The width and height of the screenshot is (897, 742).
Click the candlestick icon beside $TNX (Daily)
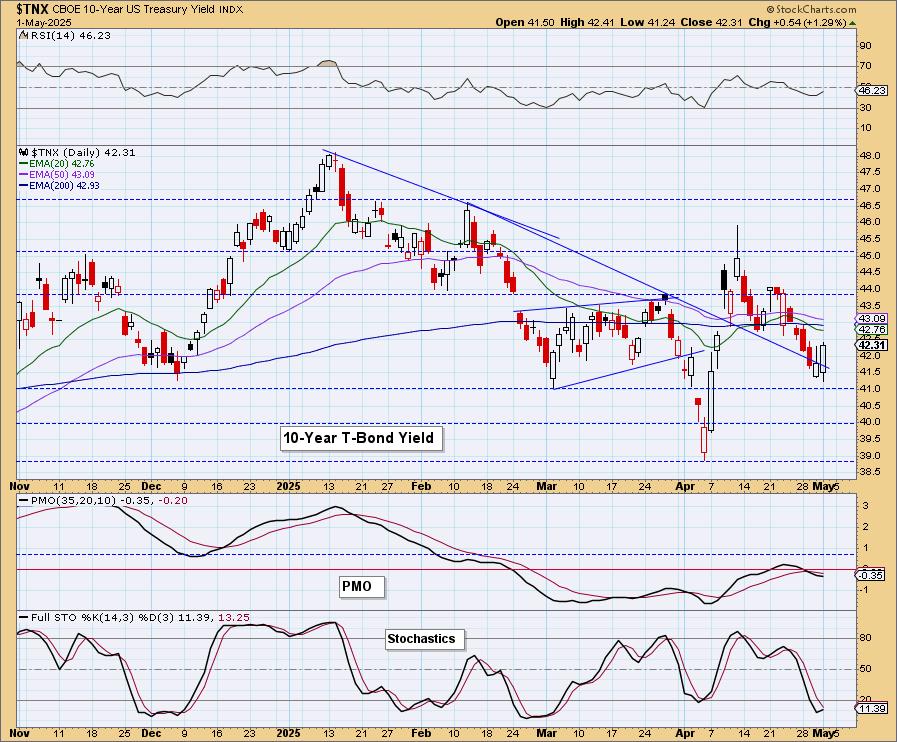pyautogui.click(x=23, y=153)
